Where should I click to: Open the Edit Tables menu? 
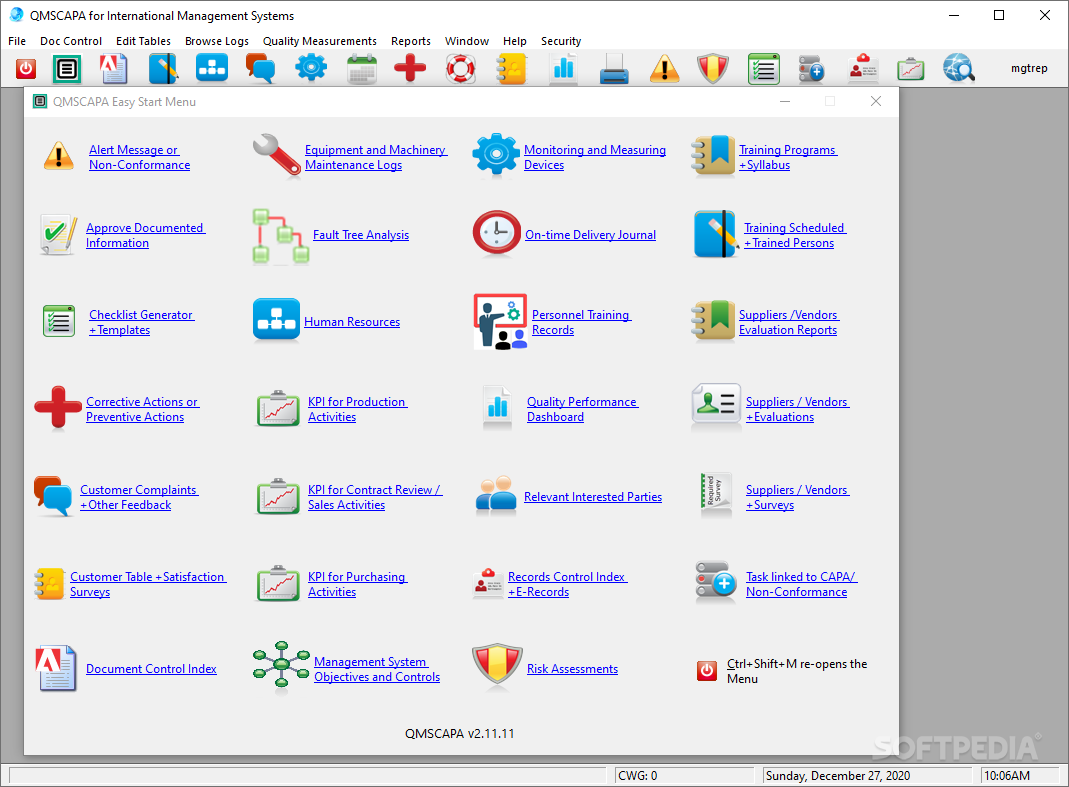[143, 41]
